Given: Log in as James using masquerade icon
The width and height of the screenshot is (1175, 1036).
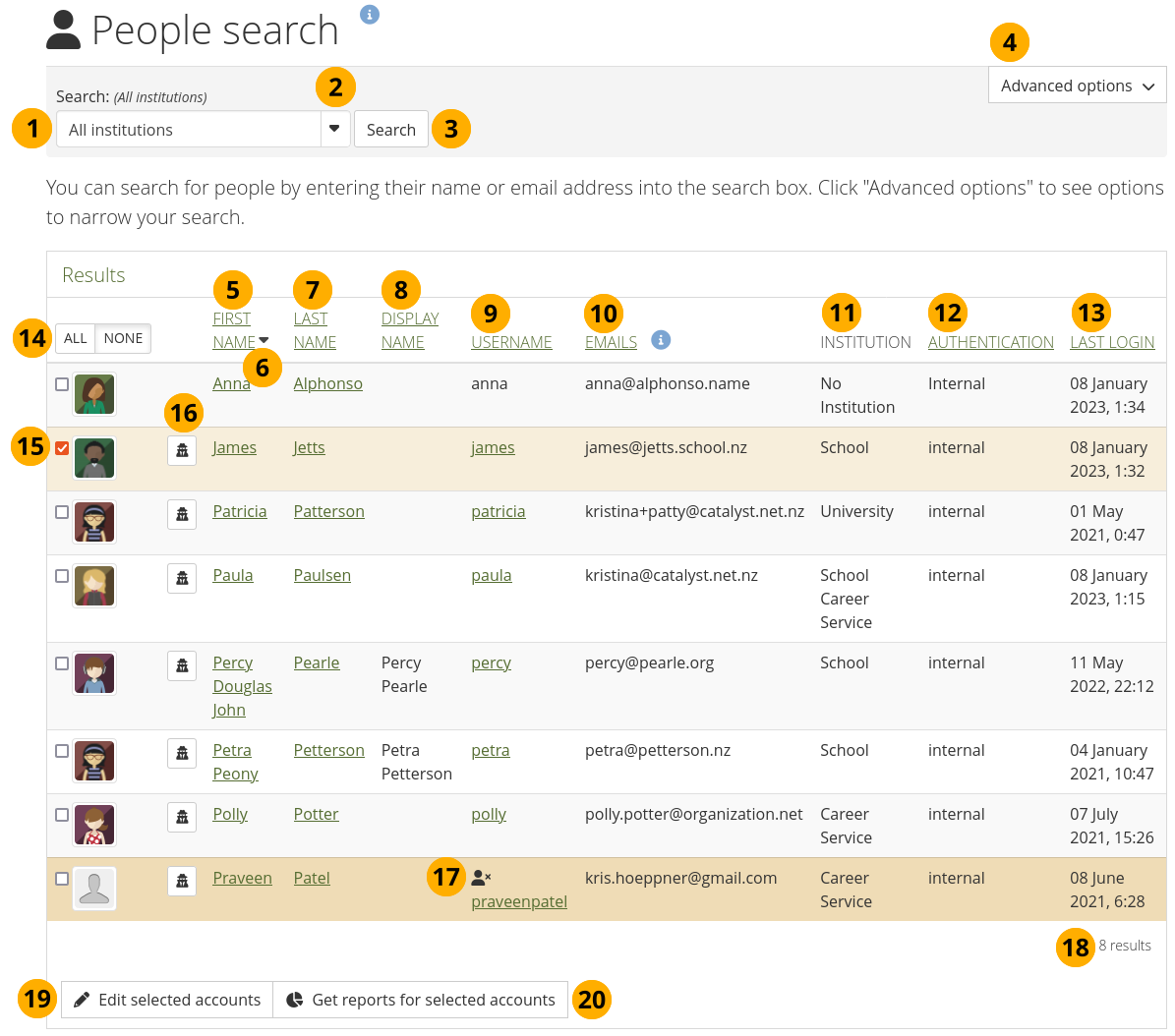Looking at the screenshot, I should [x=182, y=451].
